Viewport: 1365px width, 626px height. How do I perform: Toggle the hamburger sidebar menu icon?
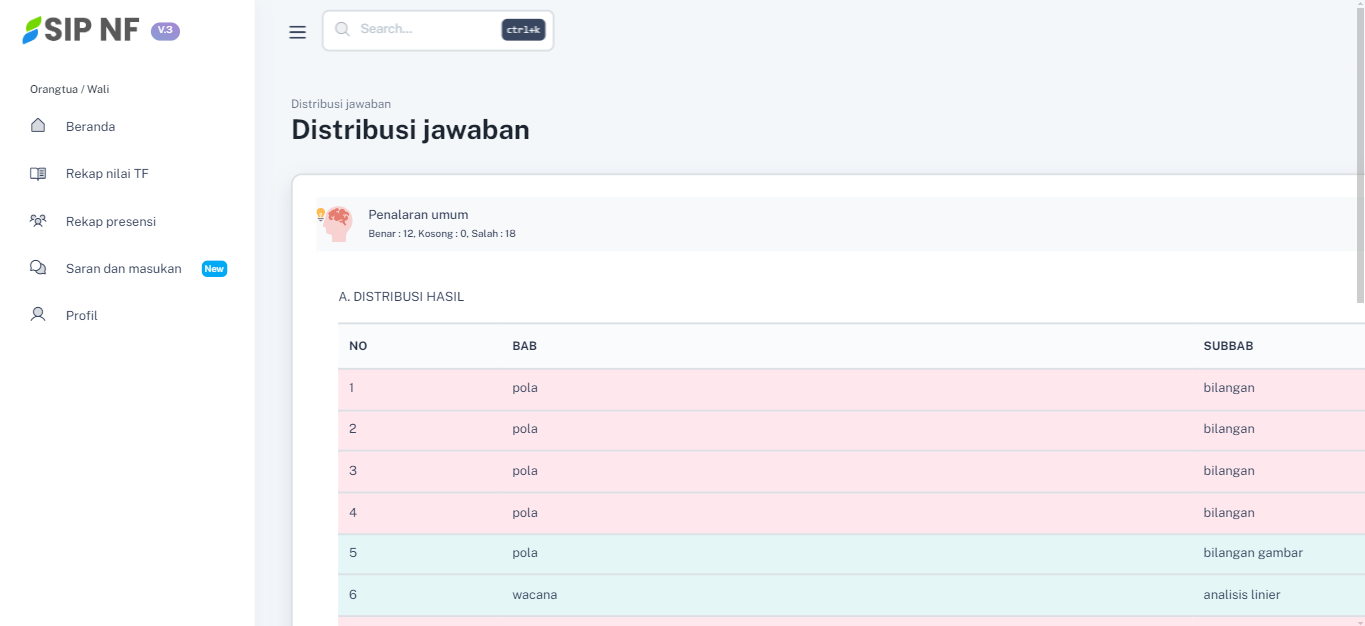coord(297,32)
